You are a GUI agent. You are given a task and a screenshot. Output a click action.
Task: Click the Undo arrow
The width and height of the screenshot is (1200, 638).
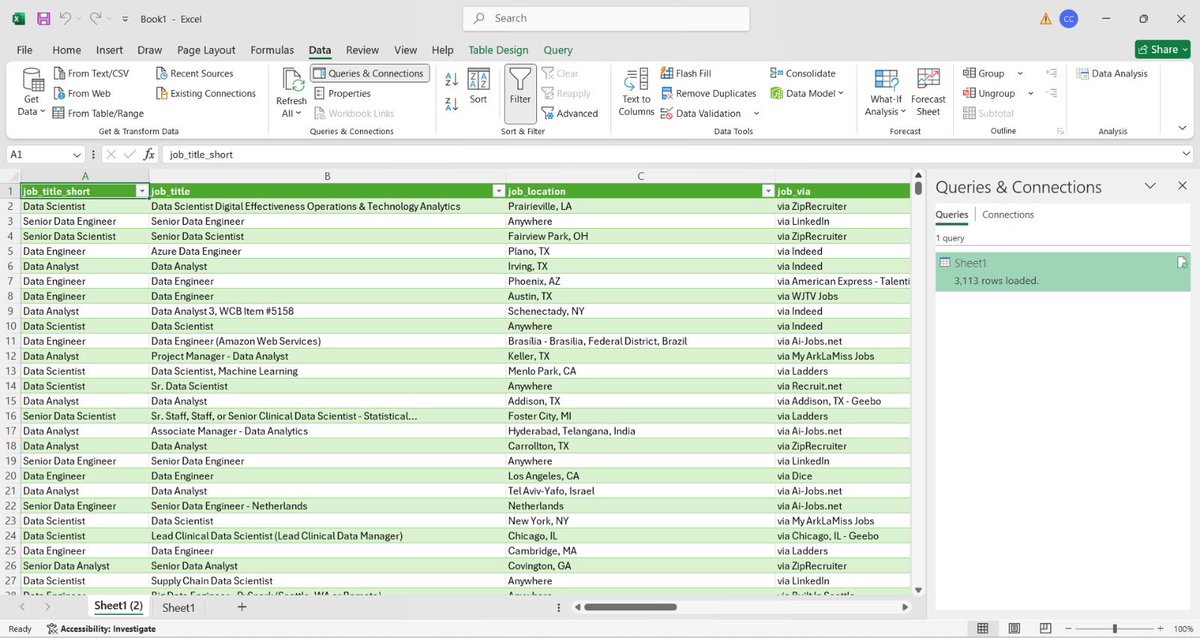(66, 19)
